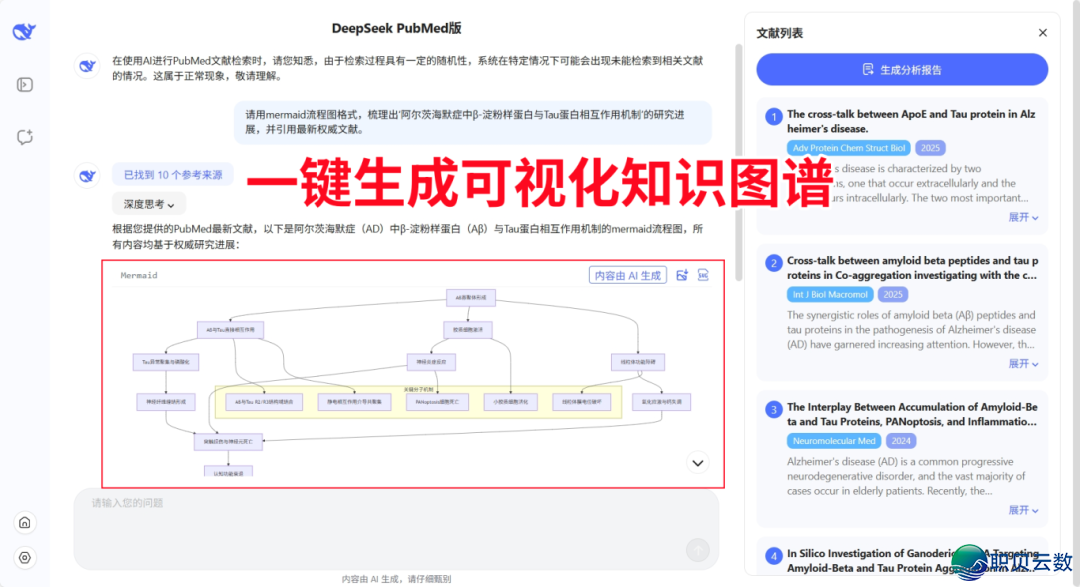Toggle 深度思考 deep thinking mode
Viewport: 1080px width, 587px height.
tap(145, 203)
